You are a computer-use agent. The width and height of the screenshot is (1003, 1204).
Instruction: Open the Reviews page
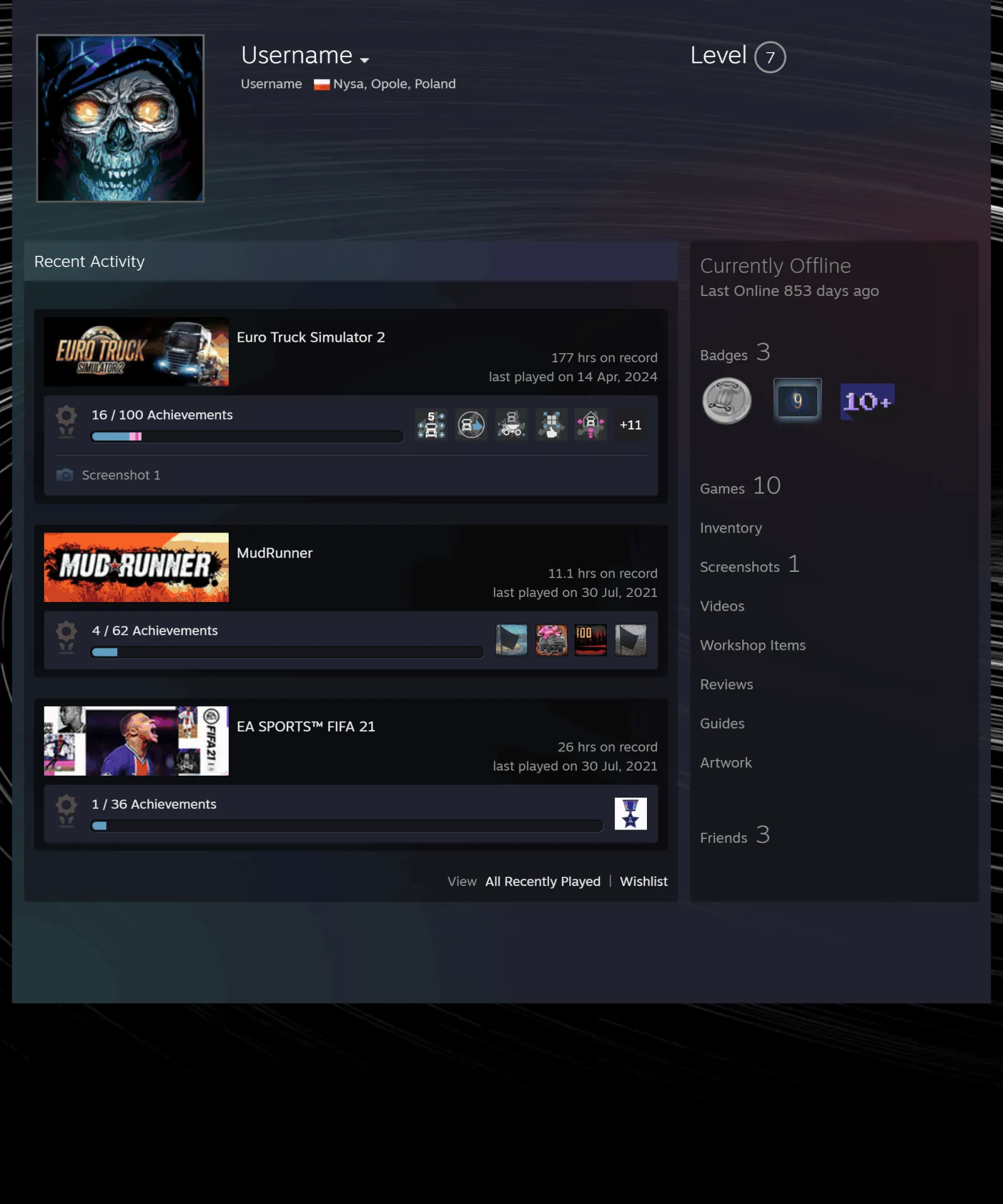(x=727, y=684)
